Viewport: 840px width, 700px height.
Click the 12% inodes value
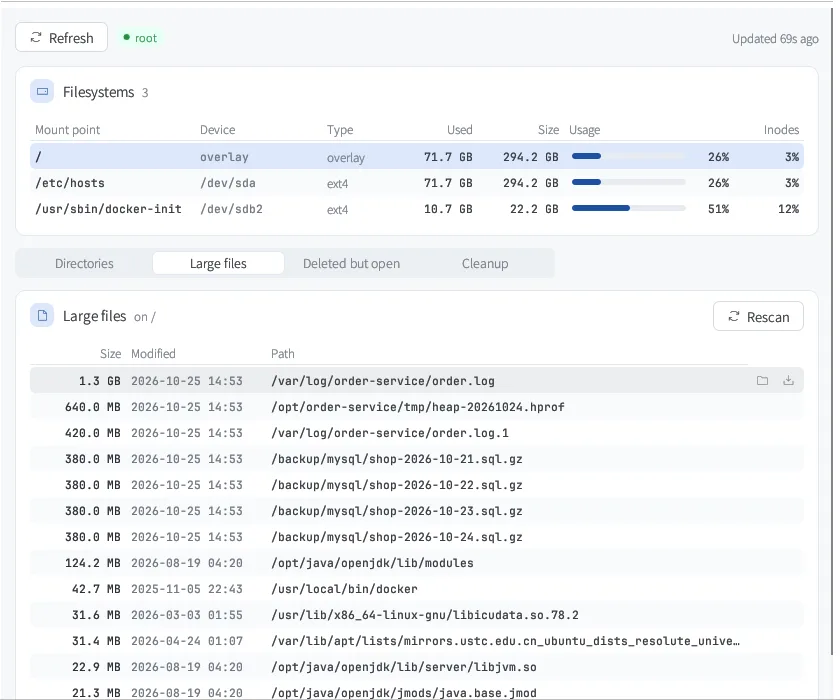[x=788, y=209]
